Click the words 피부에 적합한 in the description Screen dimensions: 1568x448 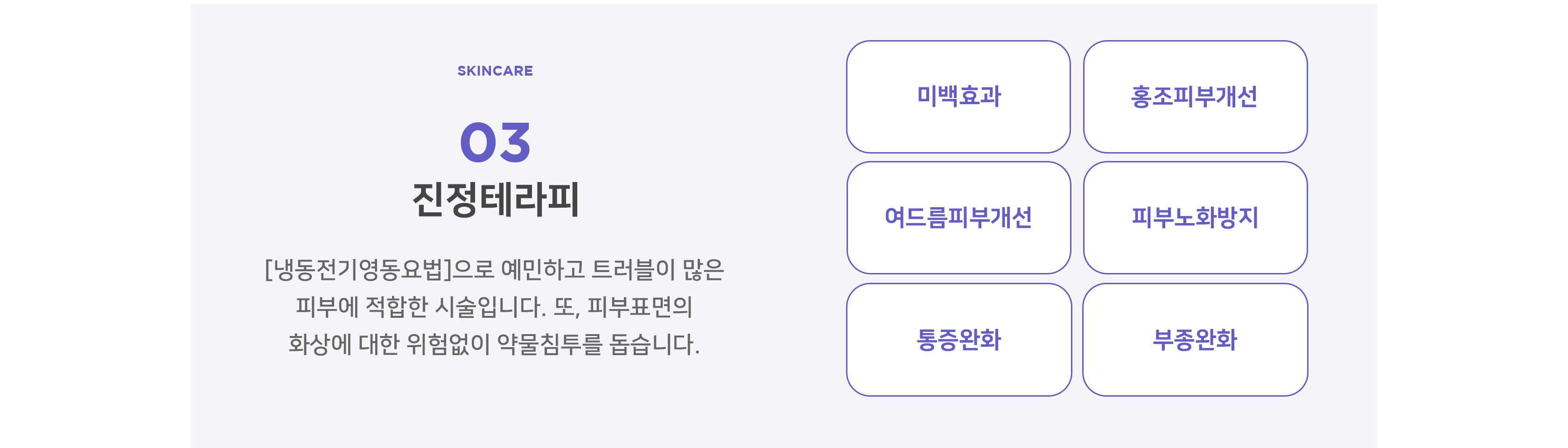tap(362, 307)
